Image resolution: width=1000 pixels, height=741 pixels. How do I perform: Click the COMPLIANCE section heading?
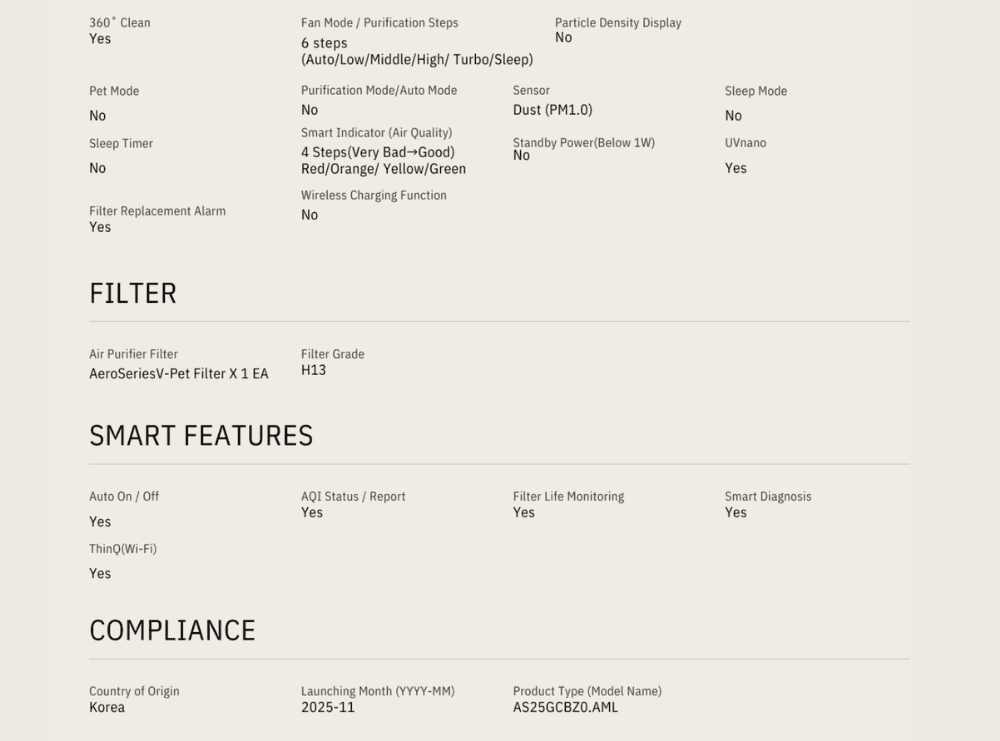click(x=172, y=630)
